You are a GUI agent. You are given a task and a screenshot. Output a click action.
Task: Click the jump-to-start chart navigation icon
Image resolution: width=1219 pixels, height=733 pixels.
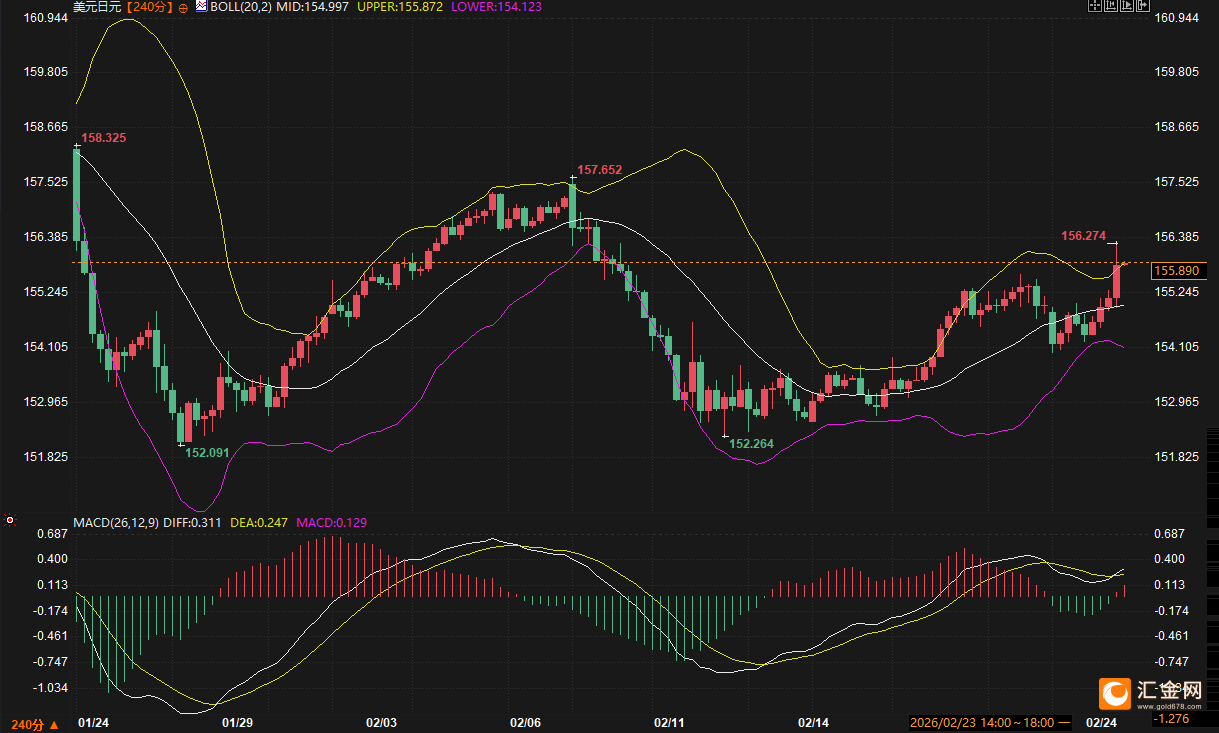point(1111,5)
